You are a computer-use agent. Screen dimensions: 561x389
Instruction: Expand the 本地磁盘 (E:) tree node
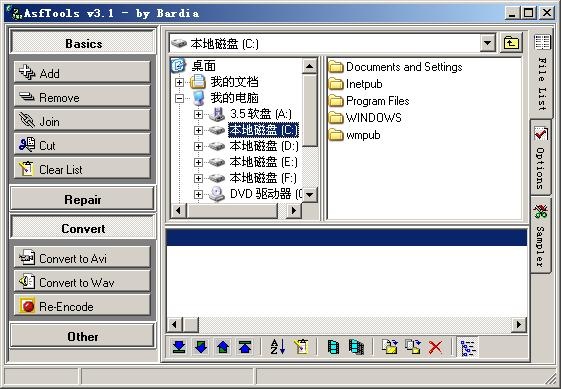coord(198,162)
